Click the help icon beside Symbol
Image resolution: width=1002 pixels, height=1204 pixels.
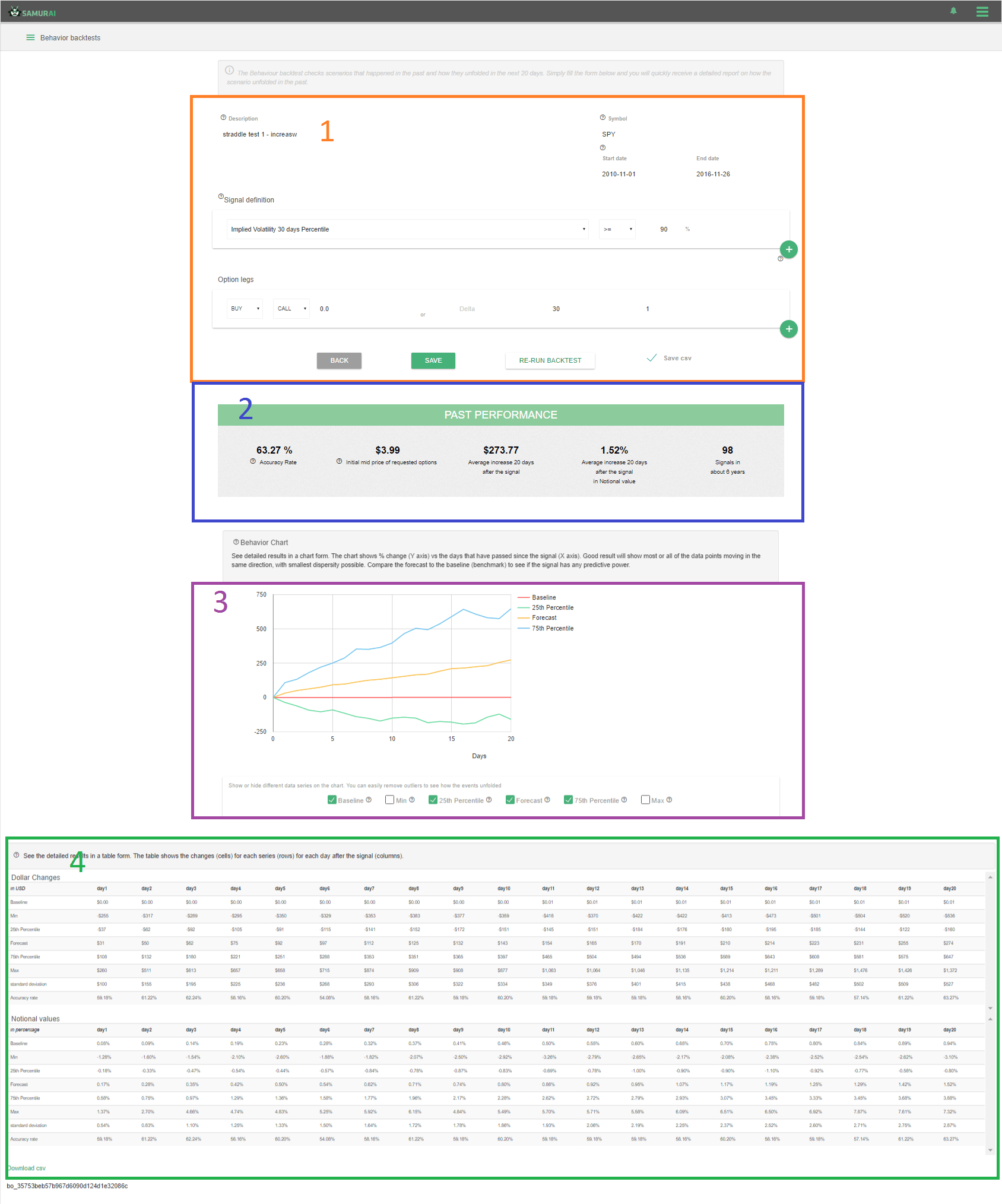click(603, 118)
